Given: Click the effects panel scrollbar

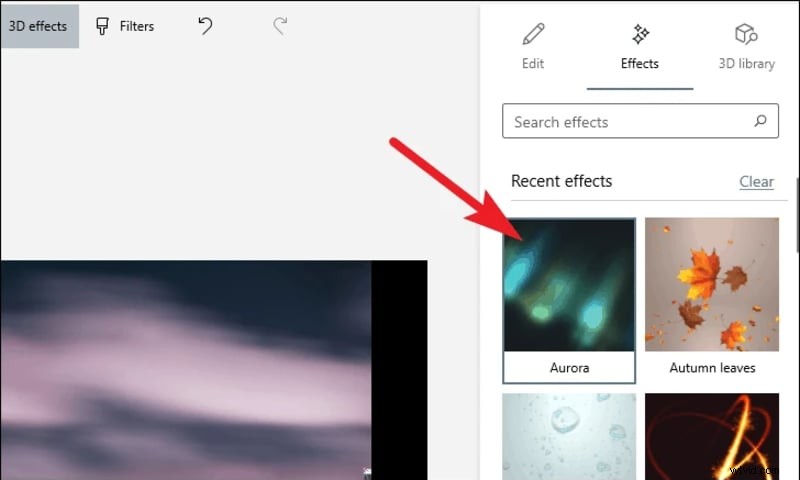Looking at the screenshot, I should tap(797, 214).
